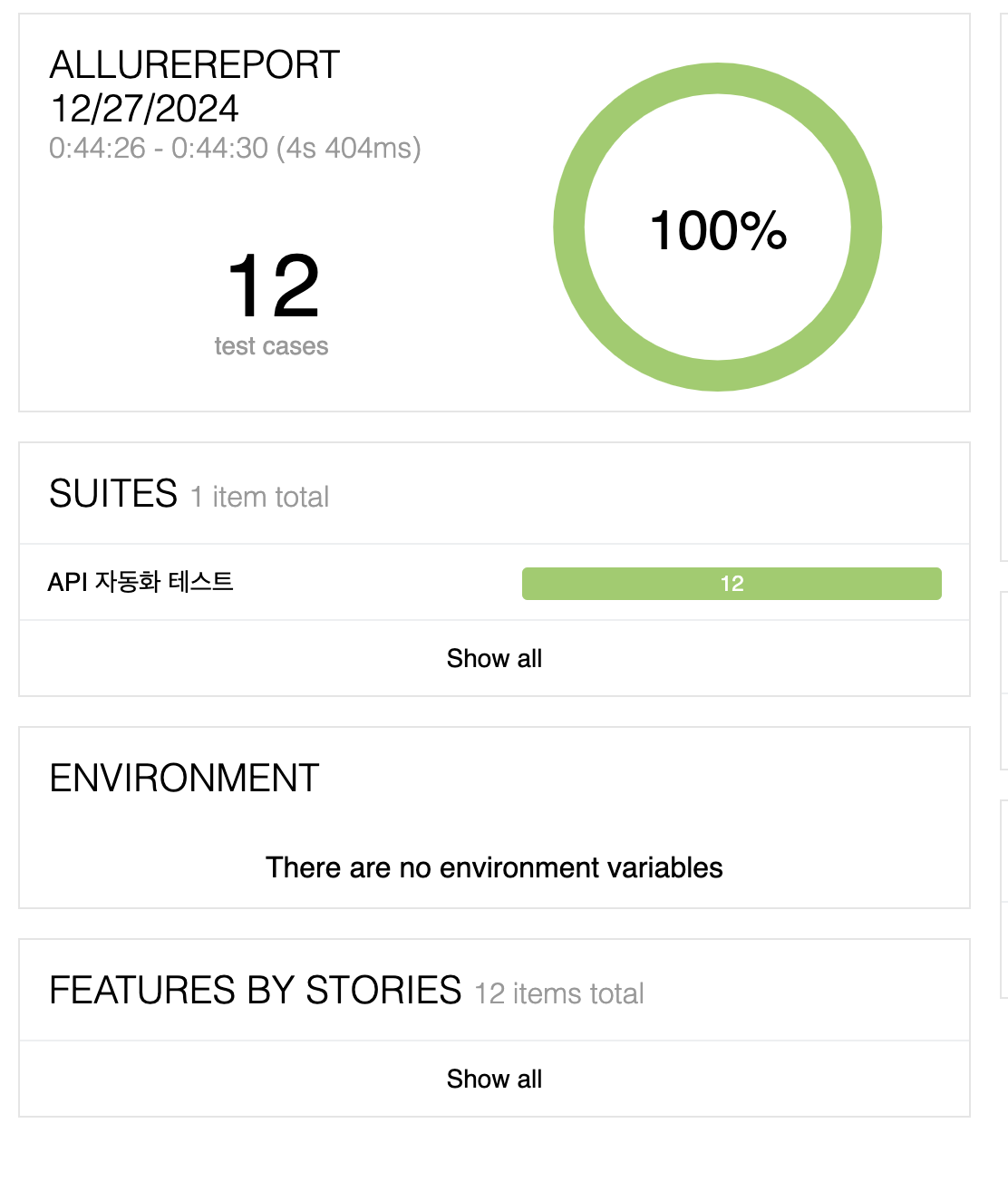
Task: Click the FEATURES BY STORIES heading
Action: (x=256, y=991)
